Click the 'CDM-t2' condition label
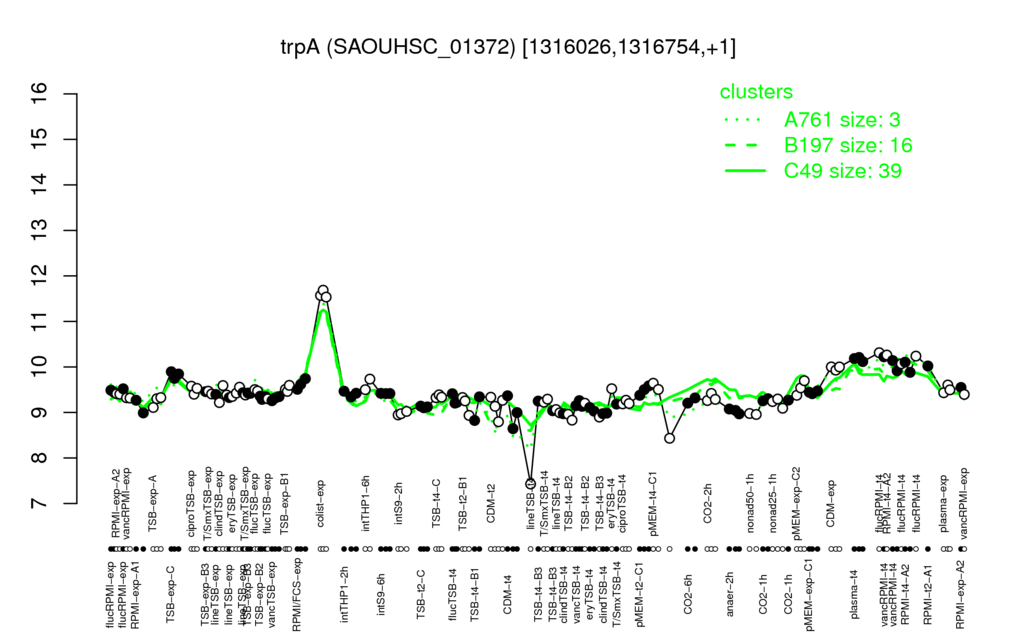This screenshot has height=640, width=1024. [x=491, y=504]
